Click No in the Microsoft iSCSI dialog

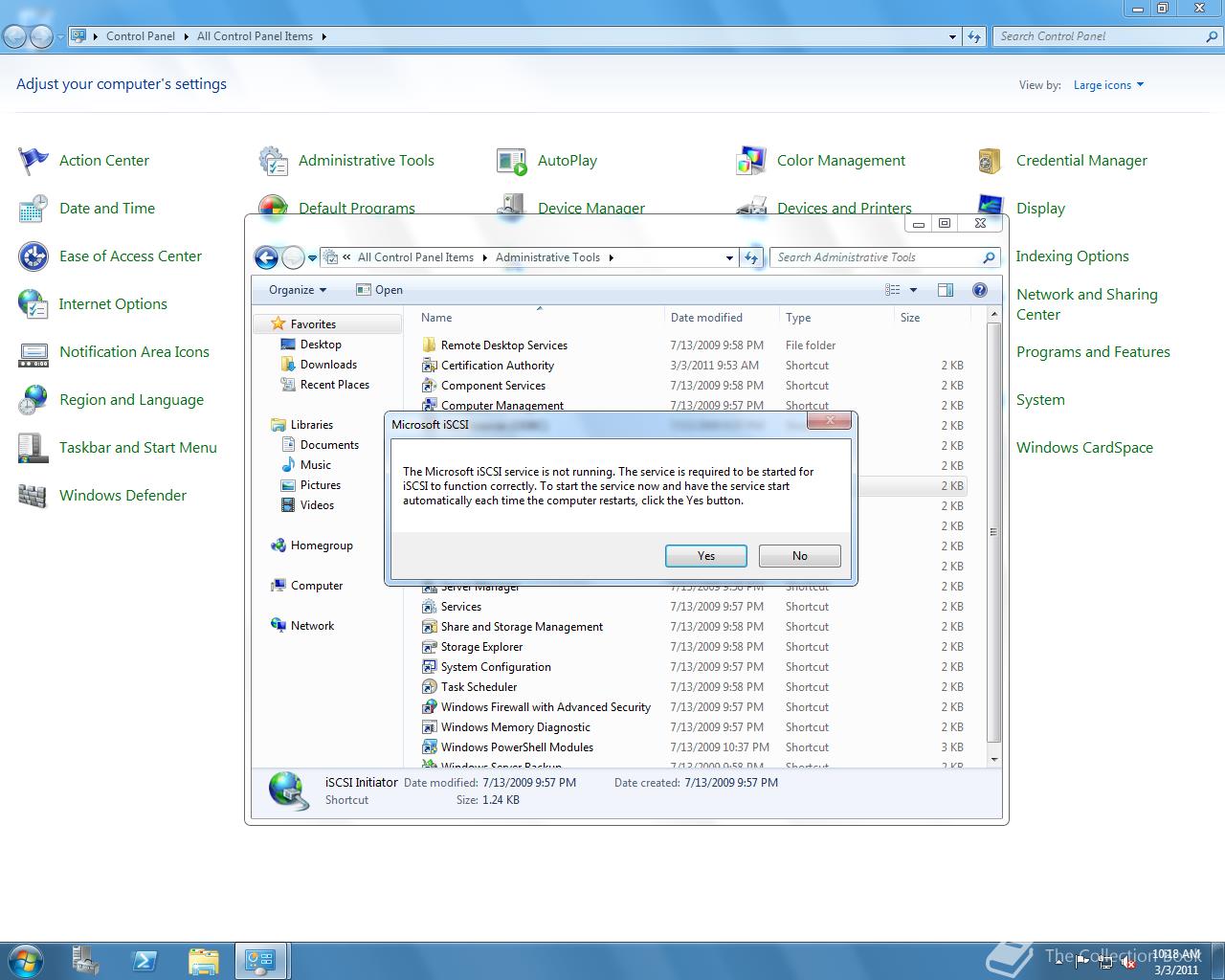click(x=799, y=556)
